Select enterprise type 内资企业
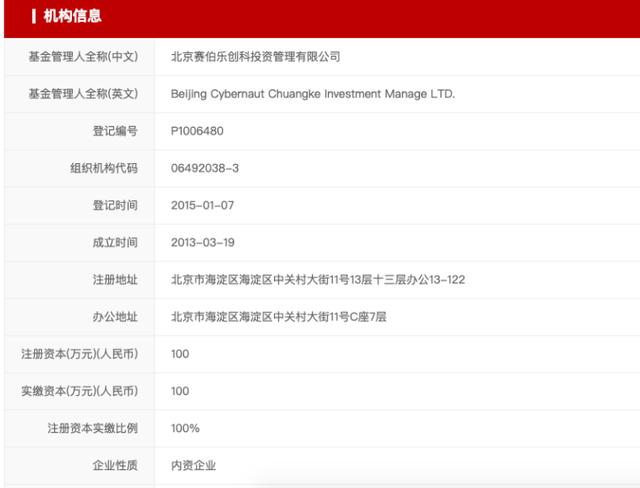This screenshot has width=640, height=488. pyautogui.click(x=193, y=465)
